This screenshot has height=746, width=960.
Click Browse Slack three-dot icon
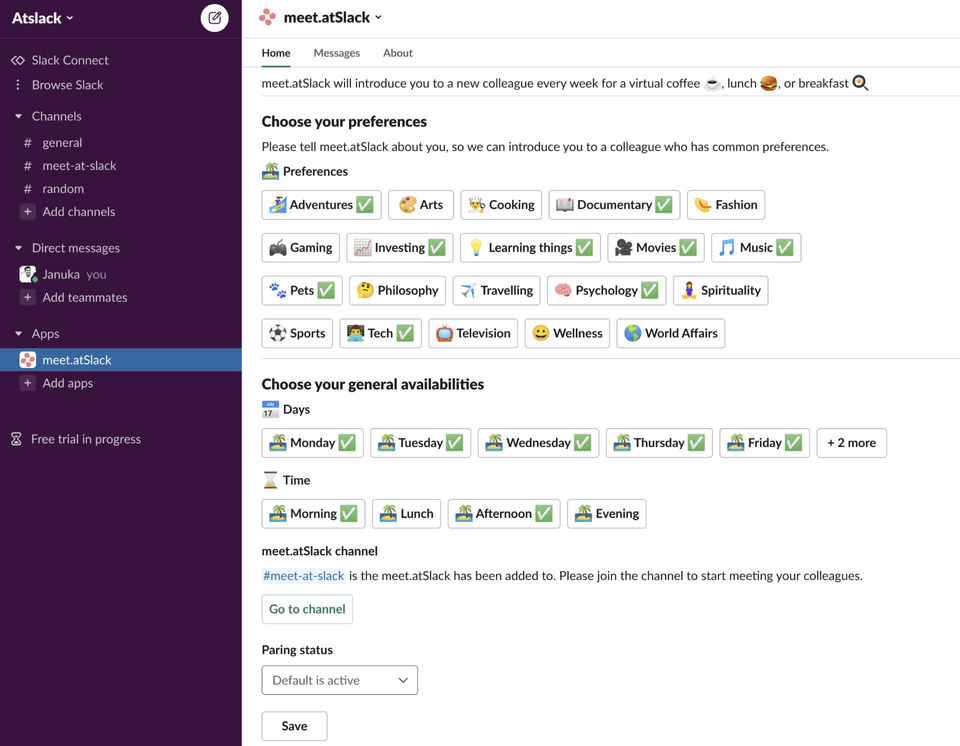click(x=18, y=85)
